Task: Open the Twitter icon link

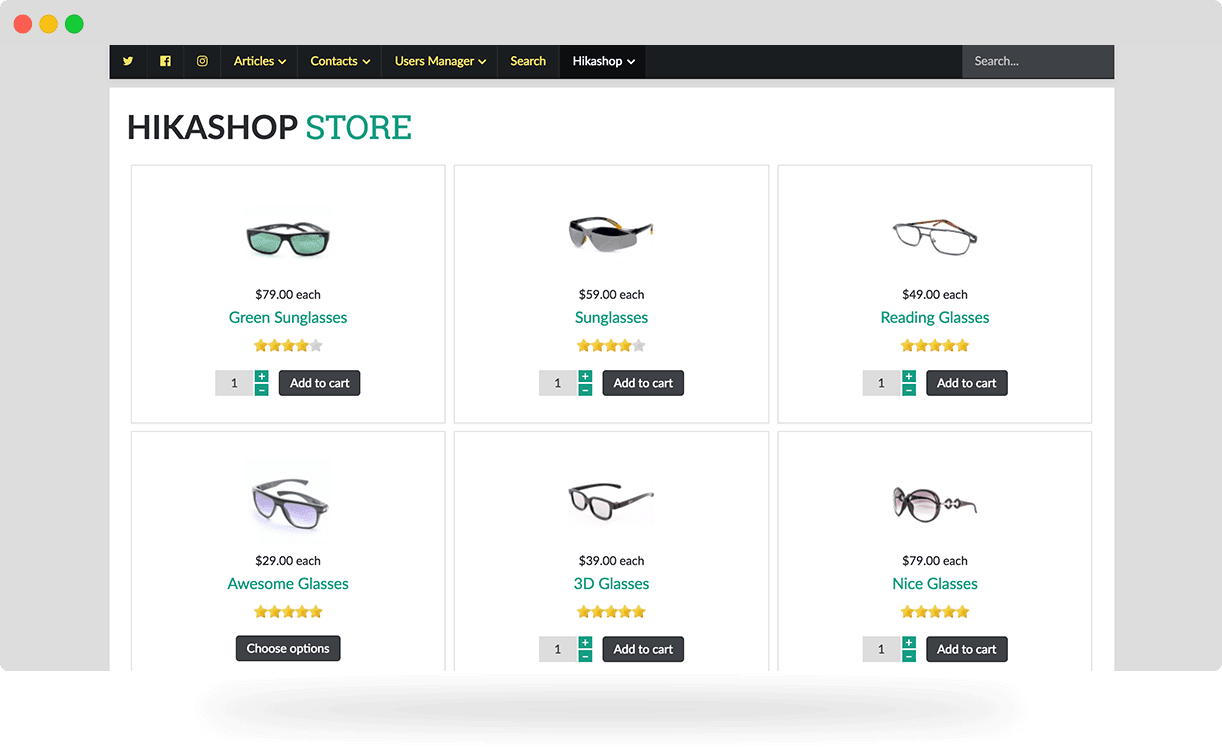Action: [128, 61]
